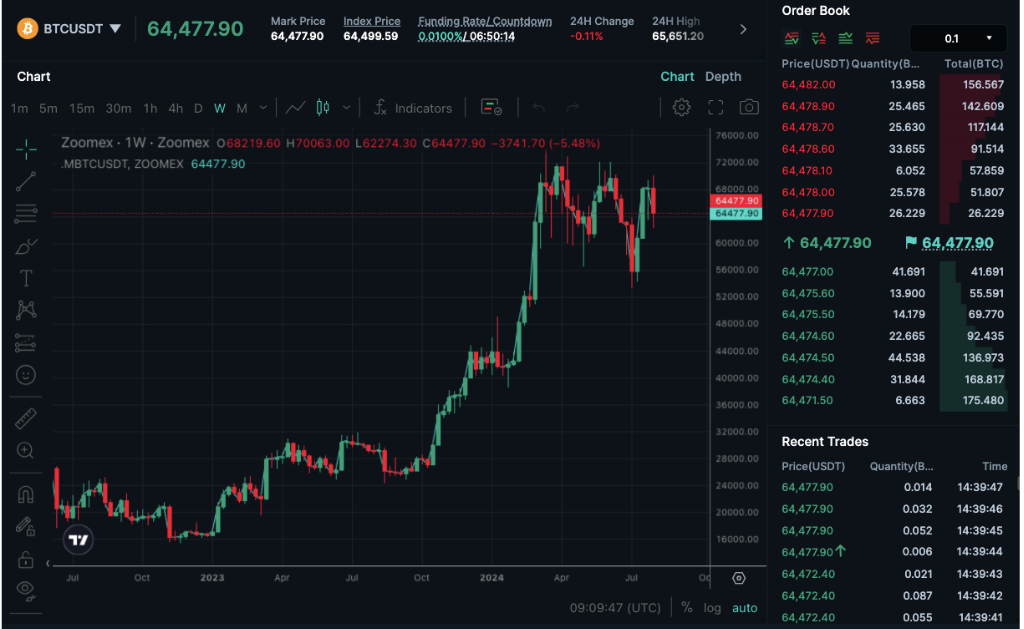Select the D daily timeframe

pyautogui.click(x=198, y=108)
